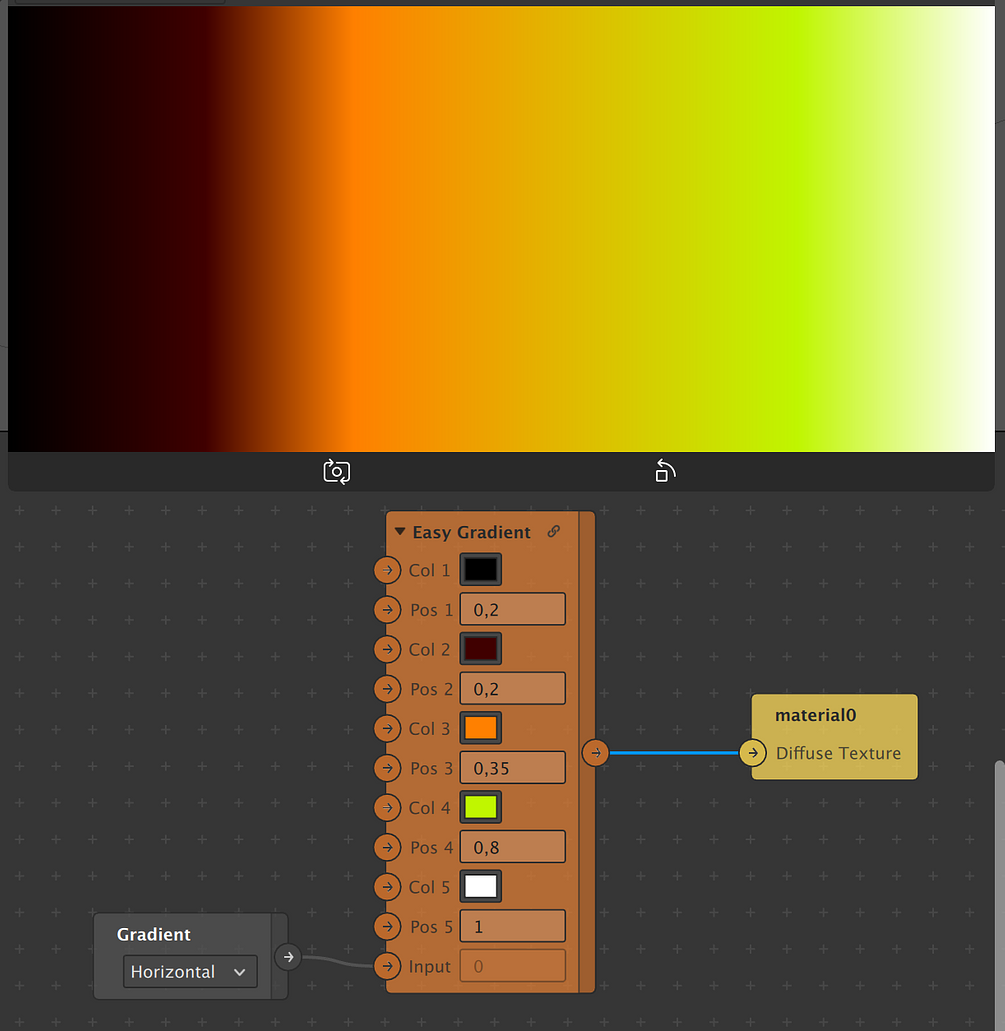Collapse the Easy Gradient node via its triangle
This screenshot has height=1031, width=1005.
point(400,532)
